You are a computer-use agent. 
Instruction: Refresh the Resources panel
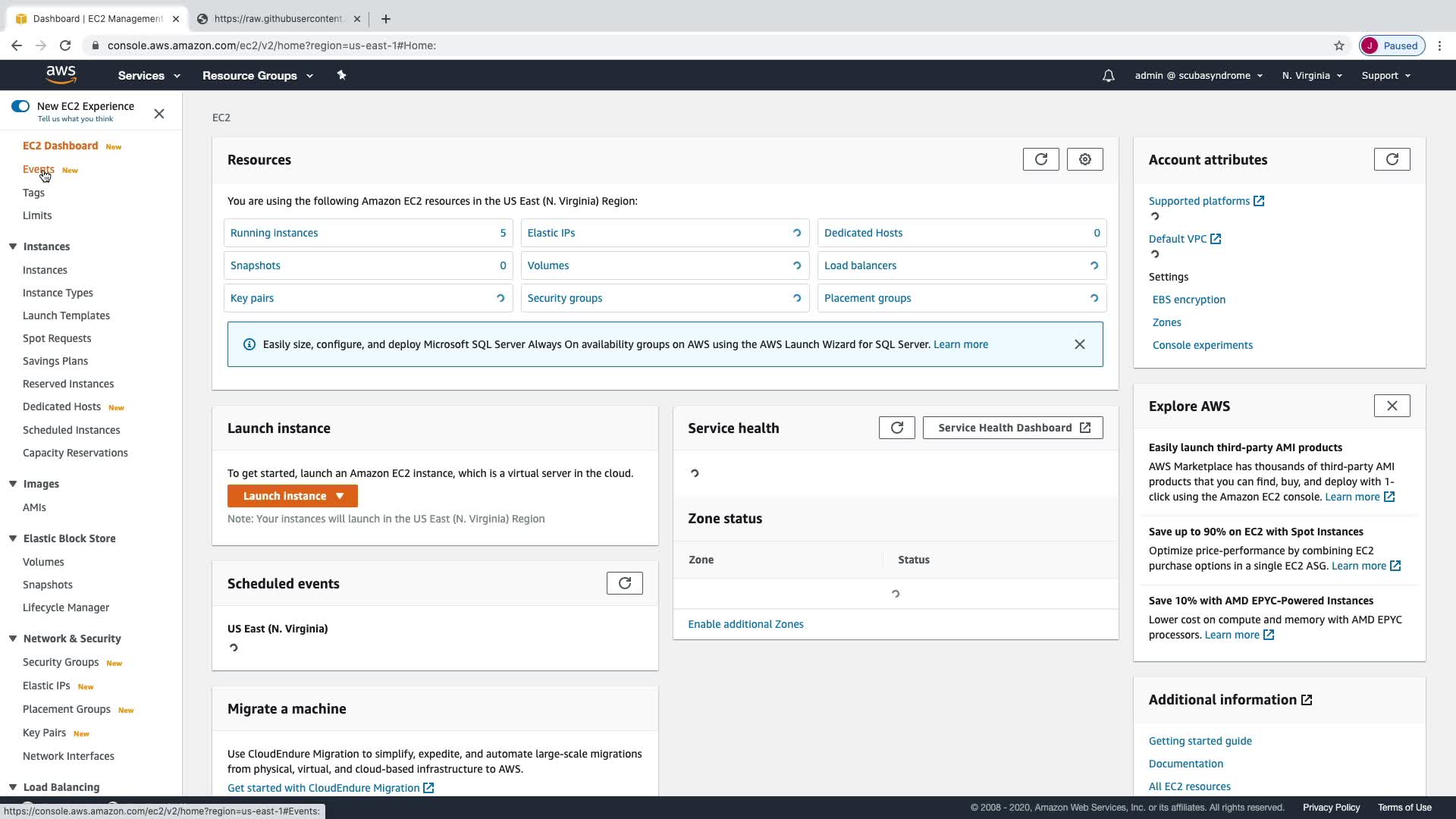[x=1040, y=159]
